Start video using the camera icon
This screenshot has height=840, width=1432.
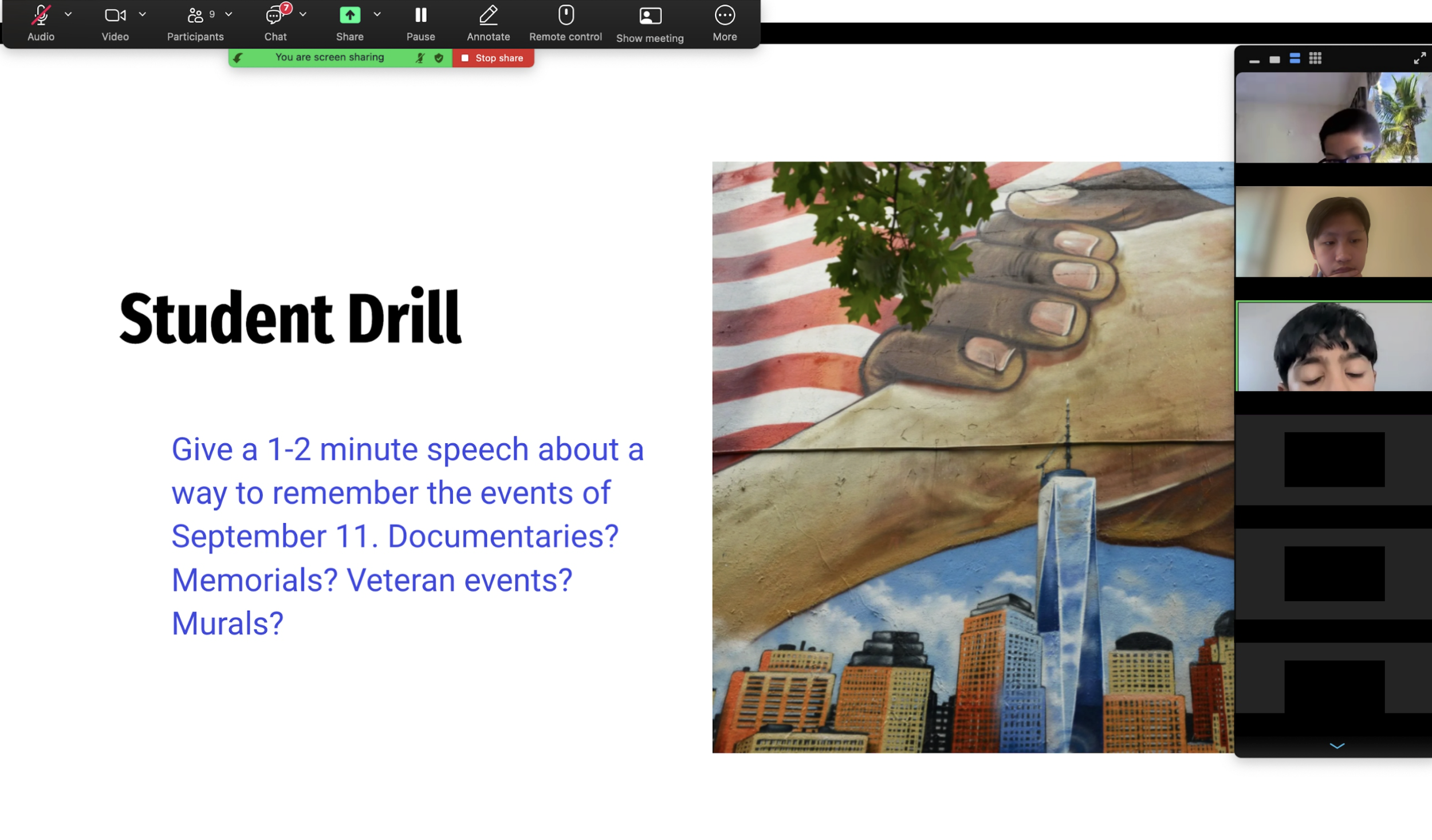[x=115, y=16]
